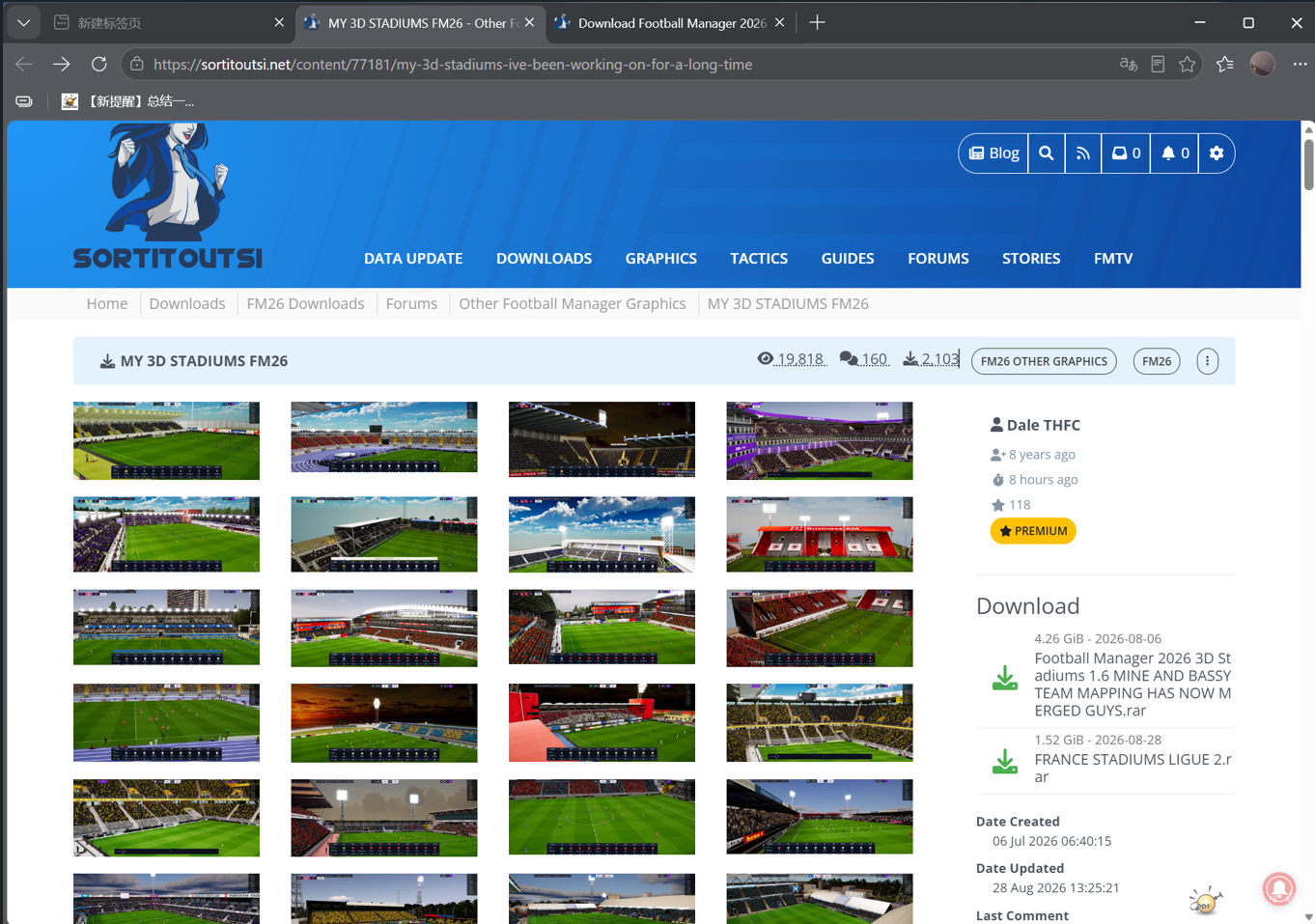Open the inbox messages icon
This screenshot has width=1315, height=924.
(1126, 154)
